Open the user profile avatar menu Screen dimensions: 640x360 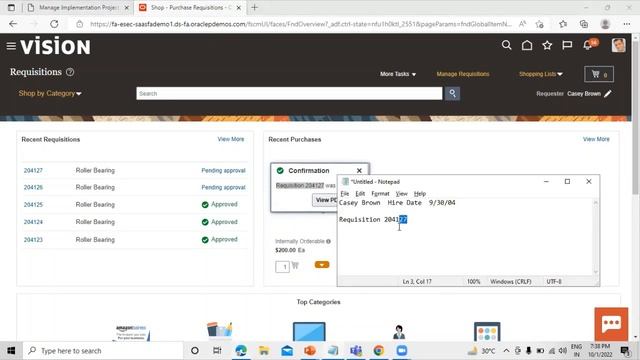618,45
